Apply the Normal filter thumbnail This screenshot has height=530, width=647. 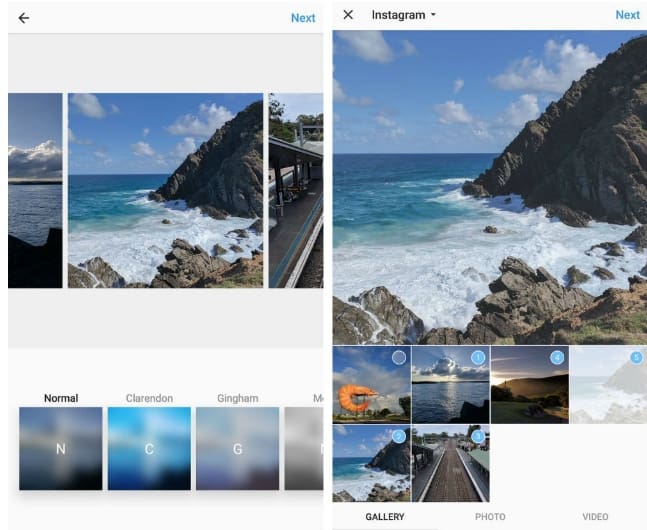(61, 448)
